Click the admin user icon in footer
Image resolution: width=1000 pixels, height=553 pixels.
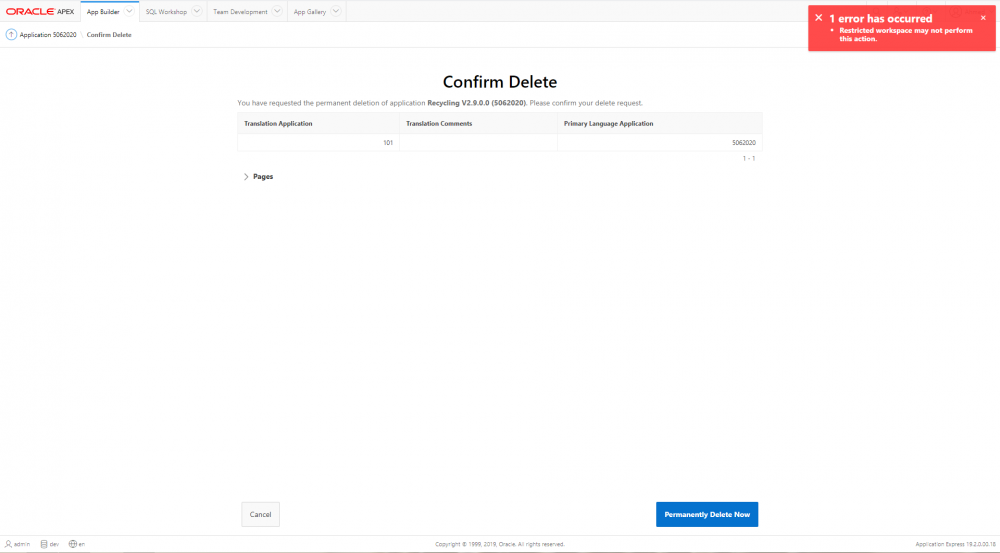point(8,544)
